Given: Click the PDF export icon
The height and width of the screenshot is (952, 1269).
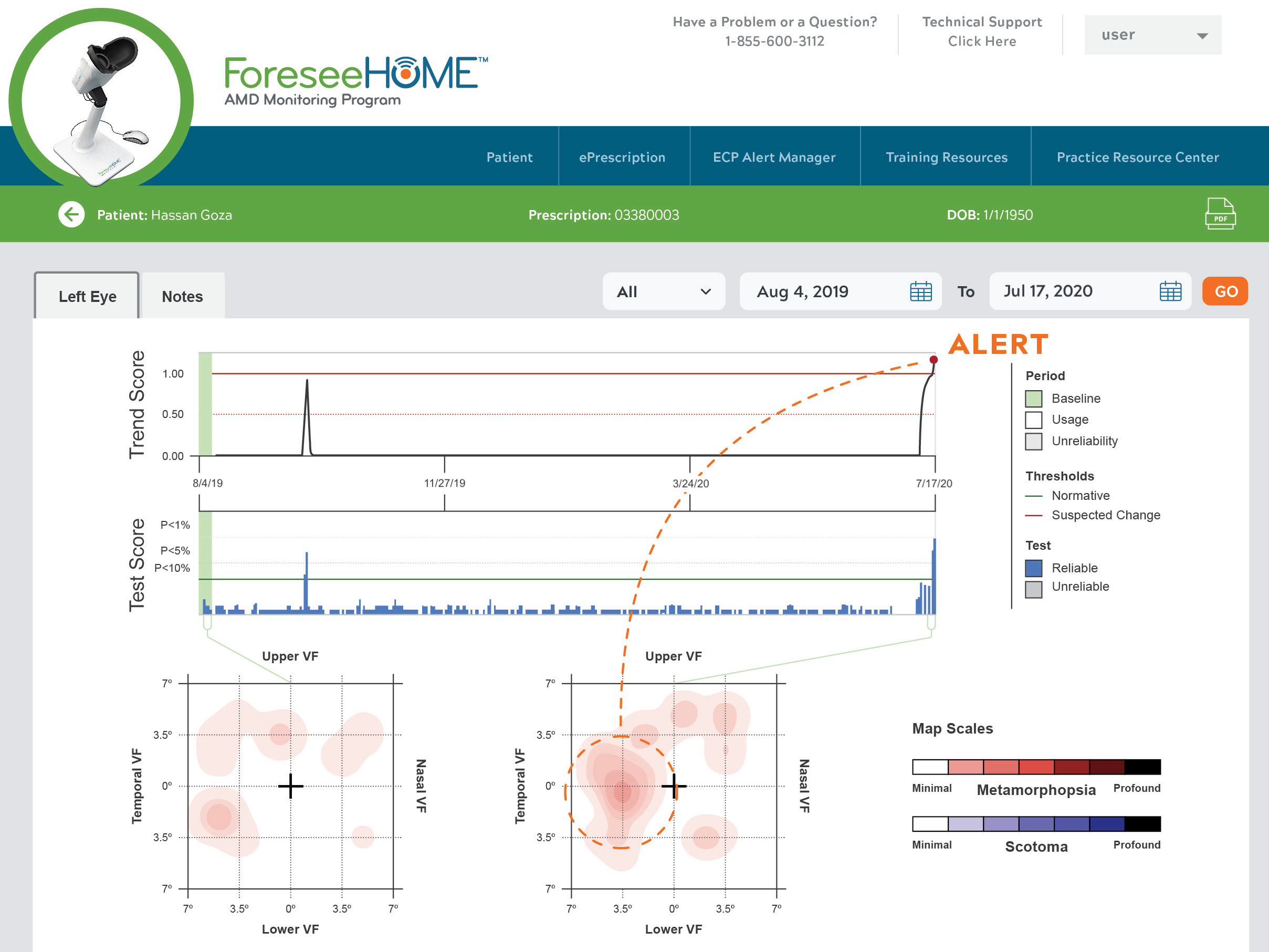Looking at the screenshot, I should tap(1221, 215).
